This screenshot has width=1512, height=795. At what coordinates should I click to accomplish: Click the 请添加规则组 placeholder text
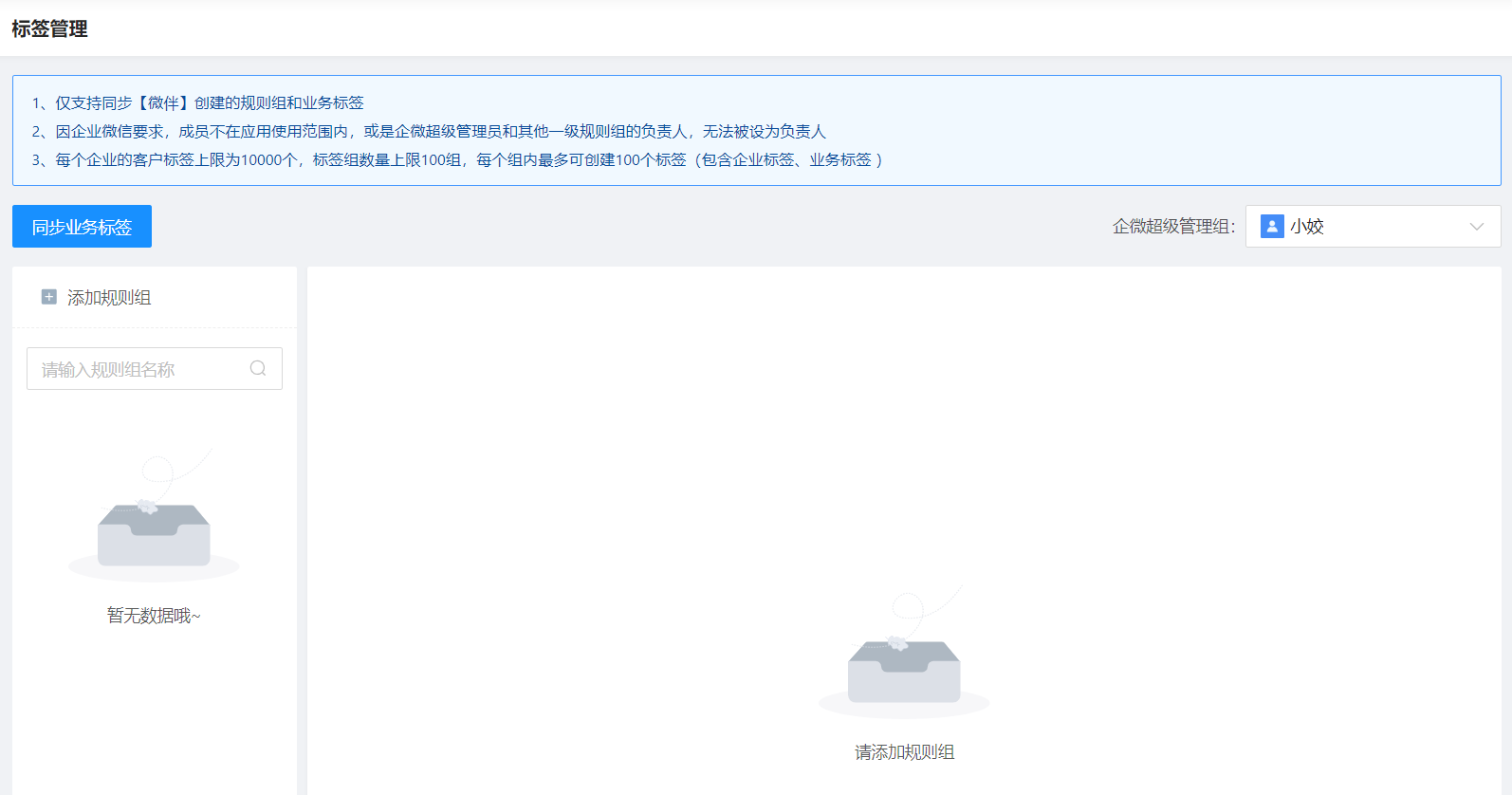point(904,752)
